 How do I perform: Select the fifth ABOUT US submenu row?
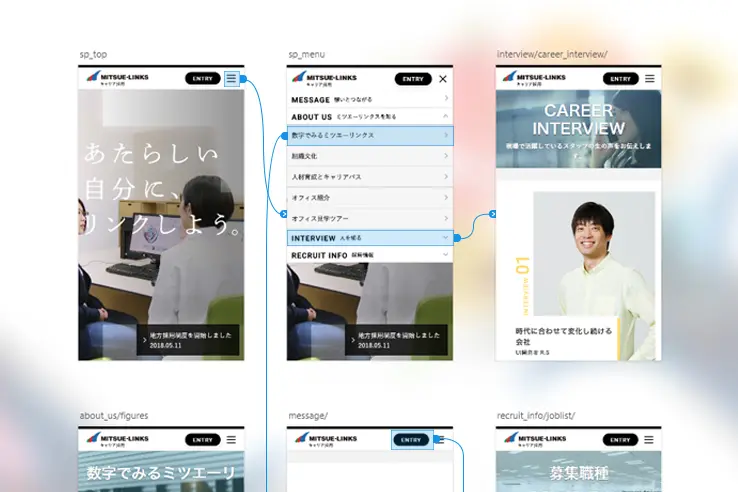pyautogui.click(x=370, y=218)
